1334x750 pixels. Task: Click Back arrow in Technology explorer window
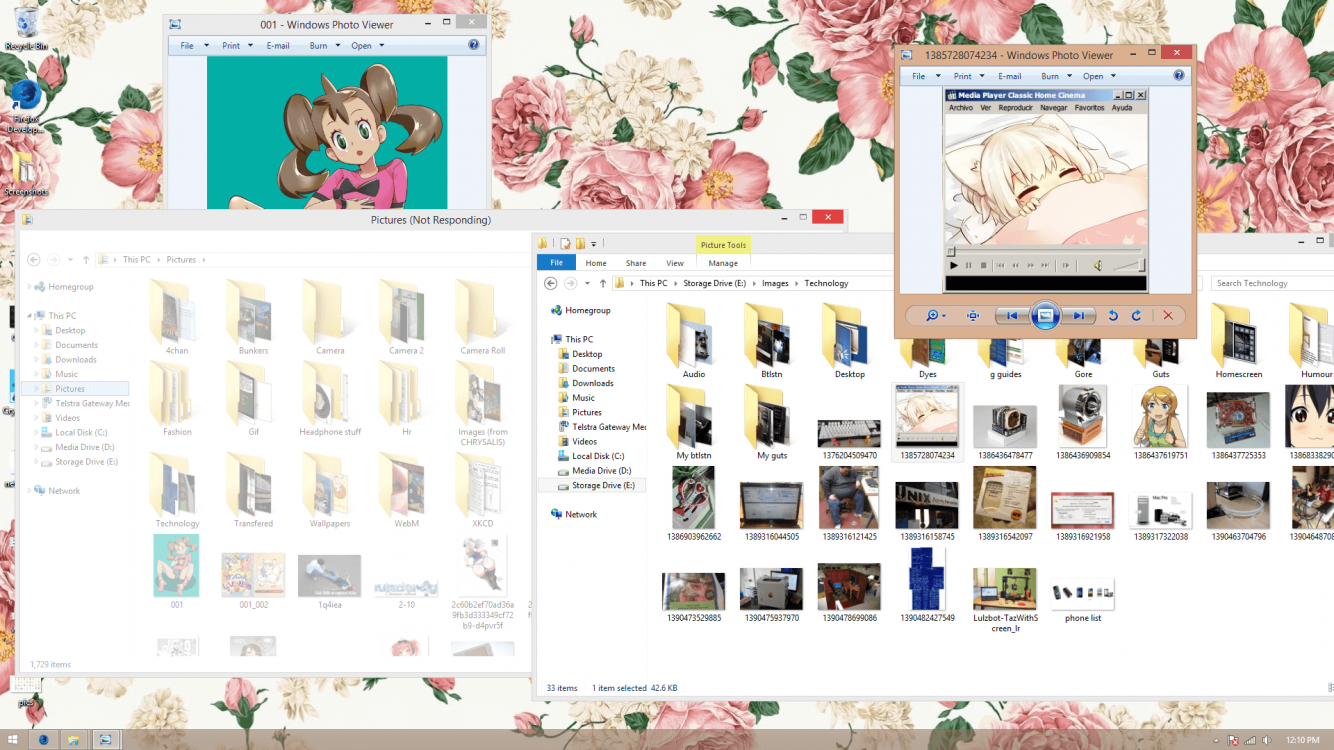550,283
